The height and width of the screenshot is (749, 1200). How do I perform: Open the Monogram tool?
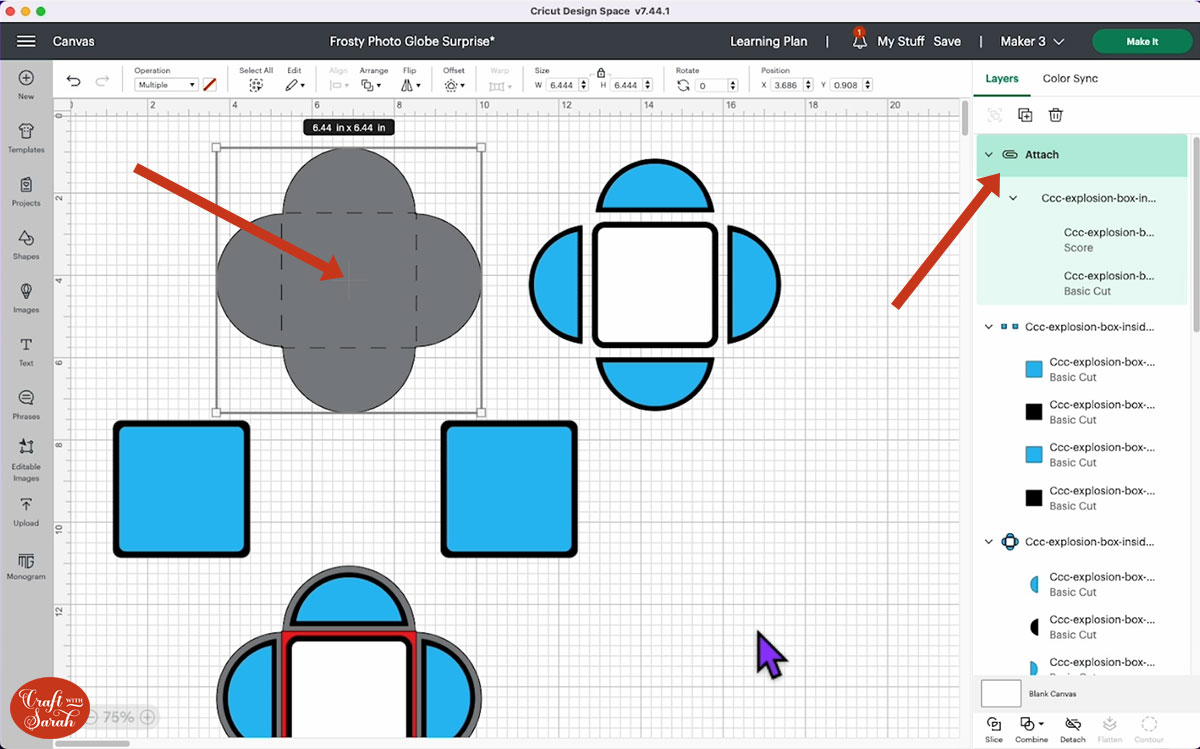click(26, 565)
